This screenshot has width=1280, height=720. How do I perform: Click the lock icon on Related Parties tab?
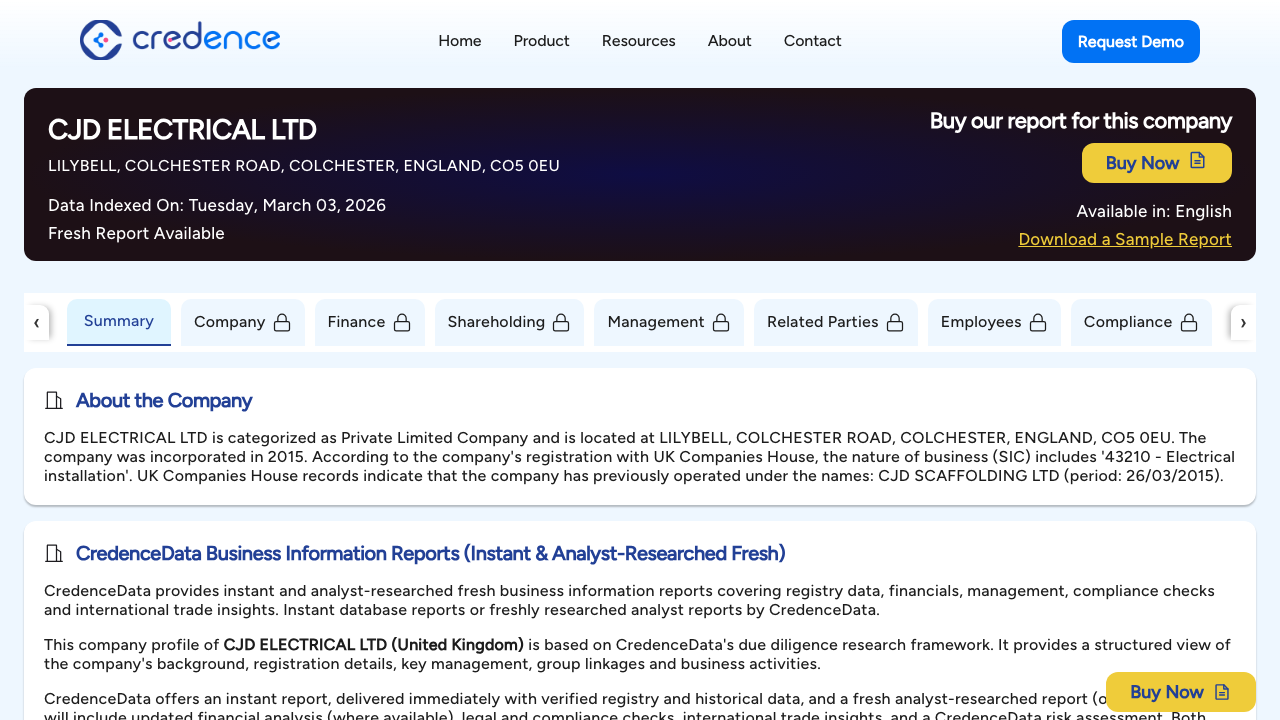coord(896,322)
